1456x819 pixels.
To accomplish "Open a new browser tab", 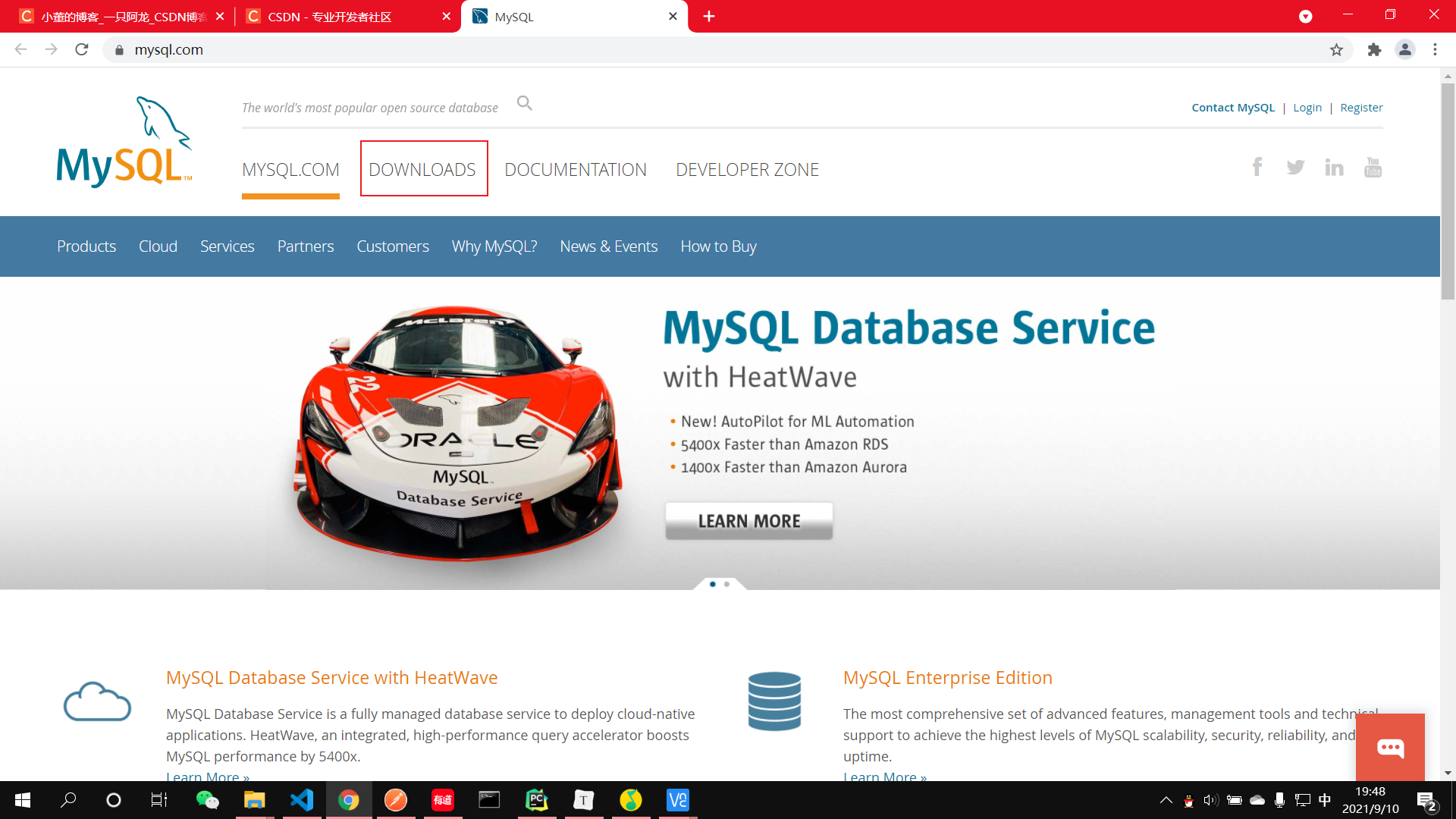I will 709,17.
